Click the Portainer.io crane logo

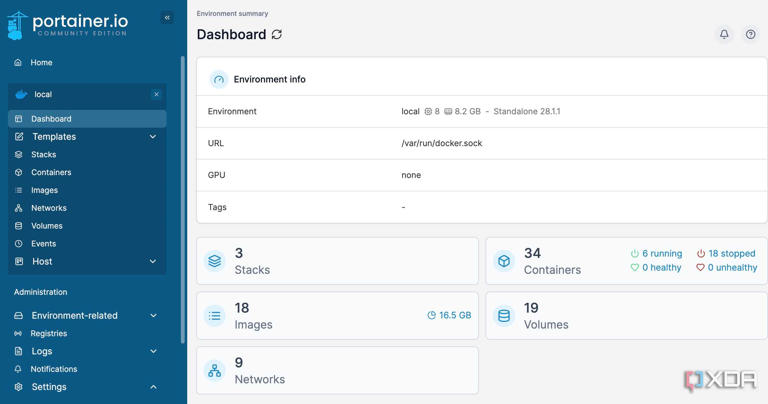[17, 25]
